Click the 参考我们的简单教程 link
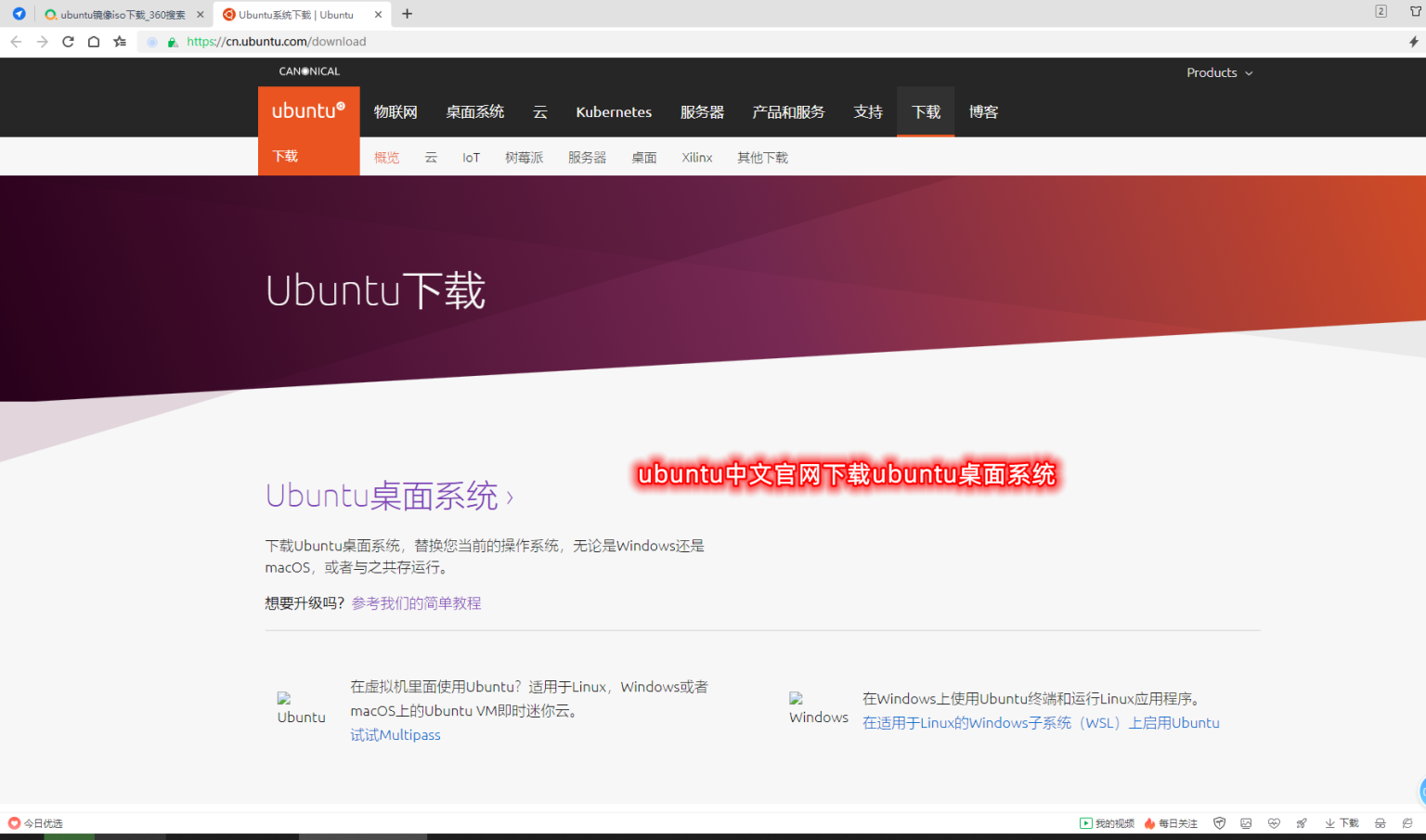Image resolution: width=1426 pixels, height=840 pixels. pos(415,602)
